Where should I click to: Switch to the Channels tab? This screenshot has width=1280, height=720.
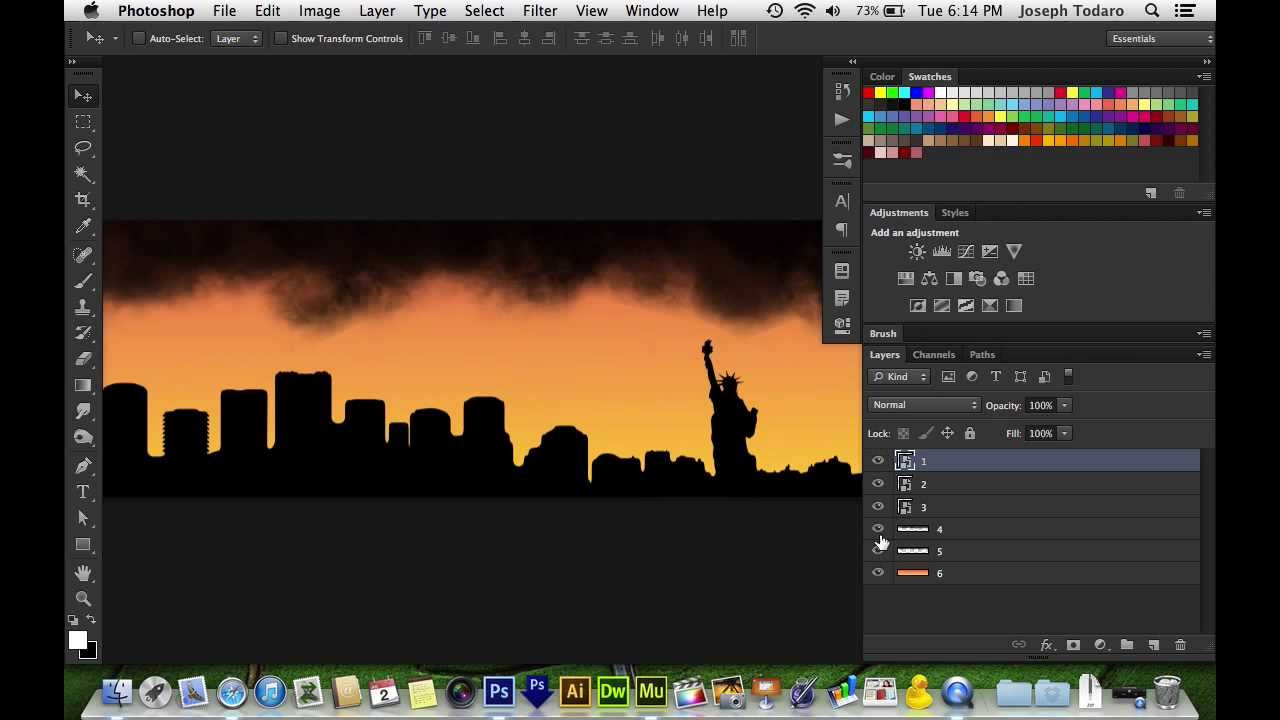click(933, 355)
